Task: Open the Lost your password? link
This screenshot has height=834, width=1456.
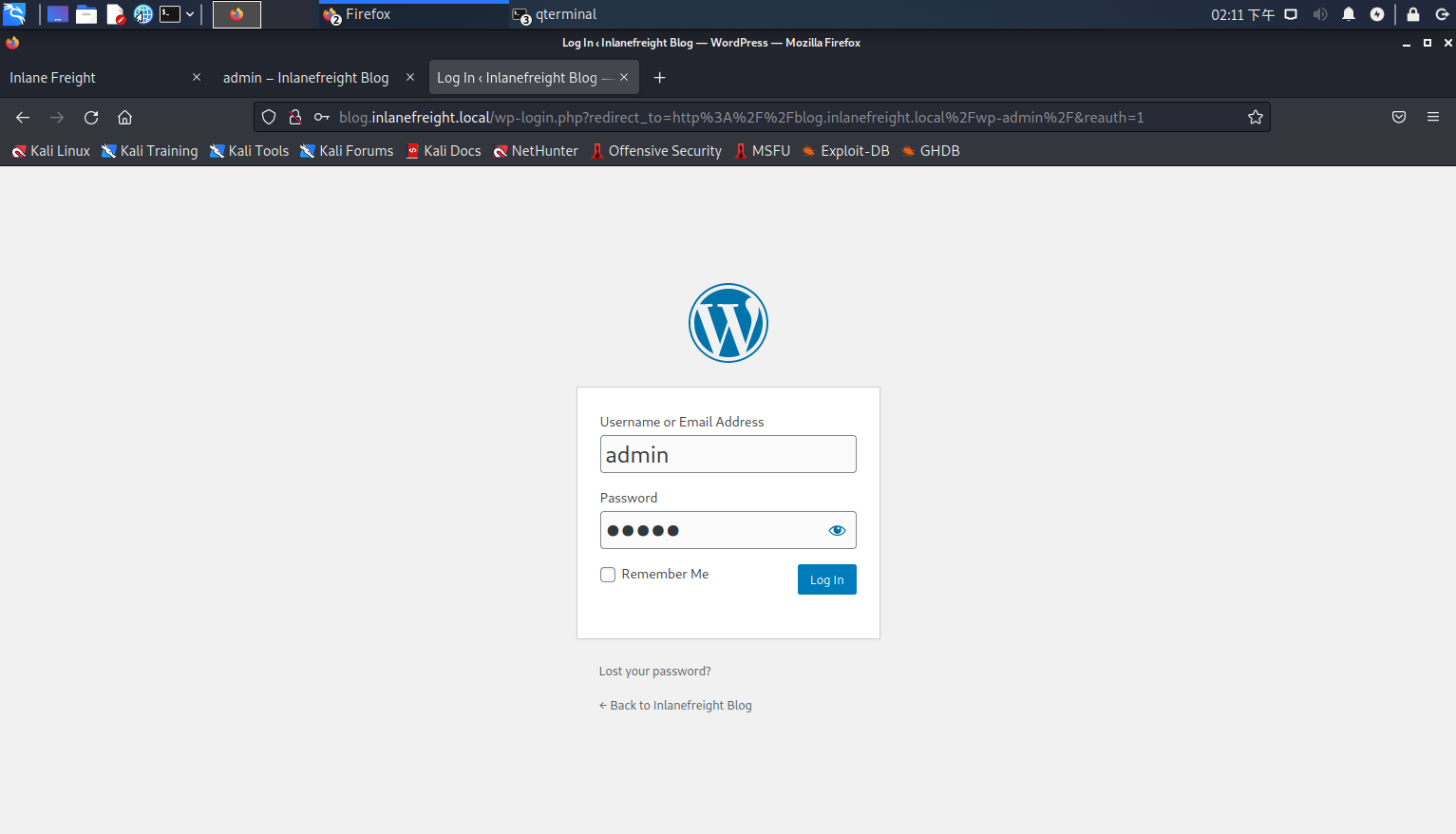Action: (655, 672)
